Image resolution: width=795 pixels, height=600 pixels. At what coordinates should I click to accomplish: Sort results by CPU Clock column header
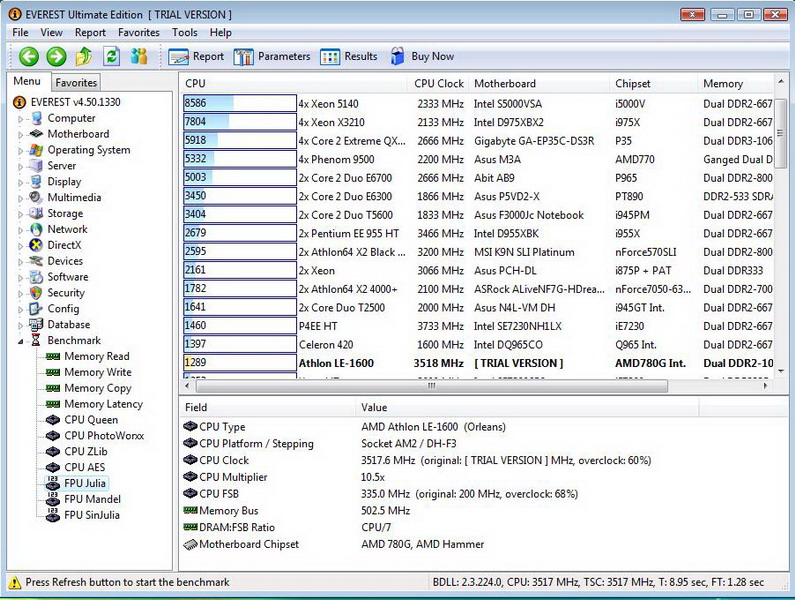pos(439,84)
